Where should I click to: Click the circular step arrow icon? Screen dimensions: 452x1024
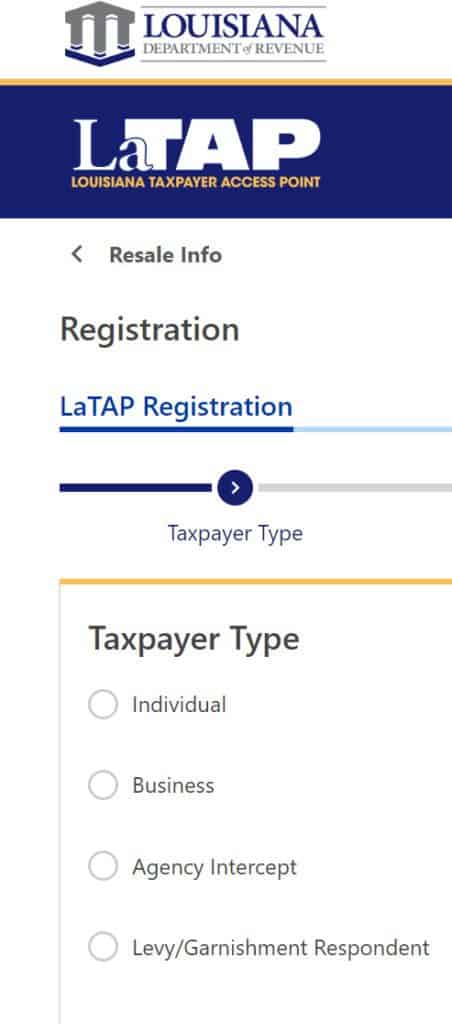tap(235, 487)
